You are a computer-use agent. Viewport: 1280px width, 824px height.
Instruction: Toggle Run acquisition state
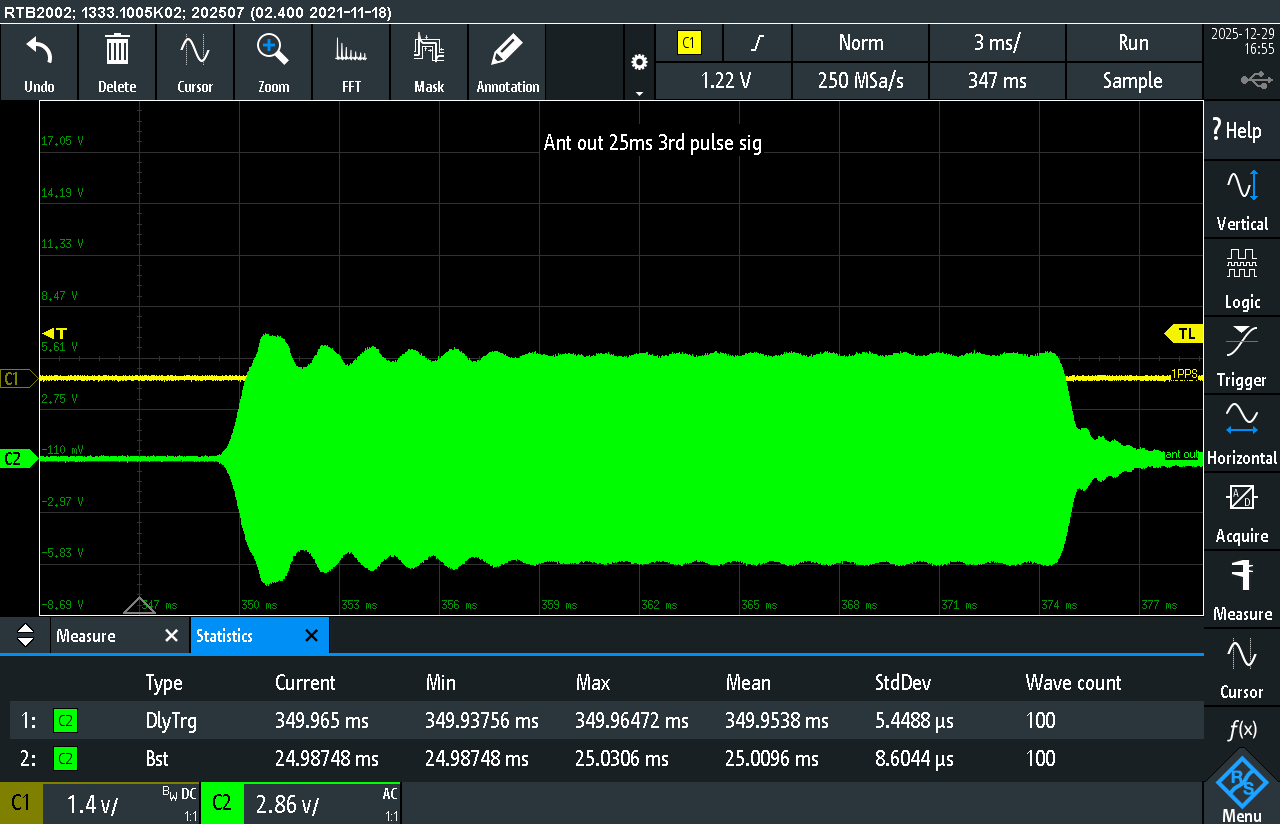point(1133,43)
